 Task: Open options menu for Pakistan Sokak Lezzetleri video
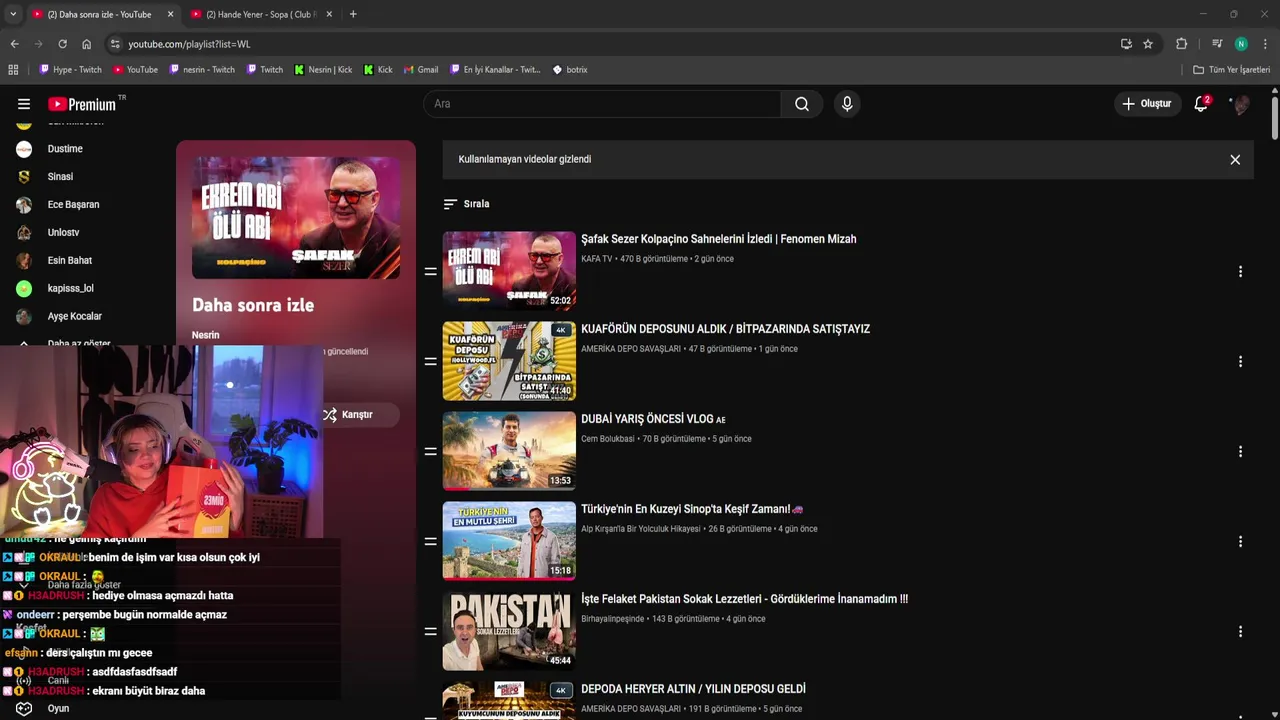1240,632
